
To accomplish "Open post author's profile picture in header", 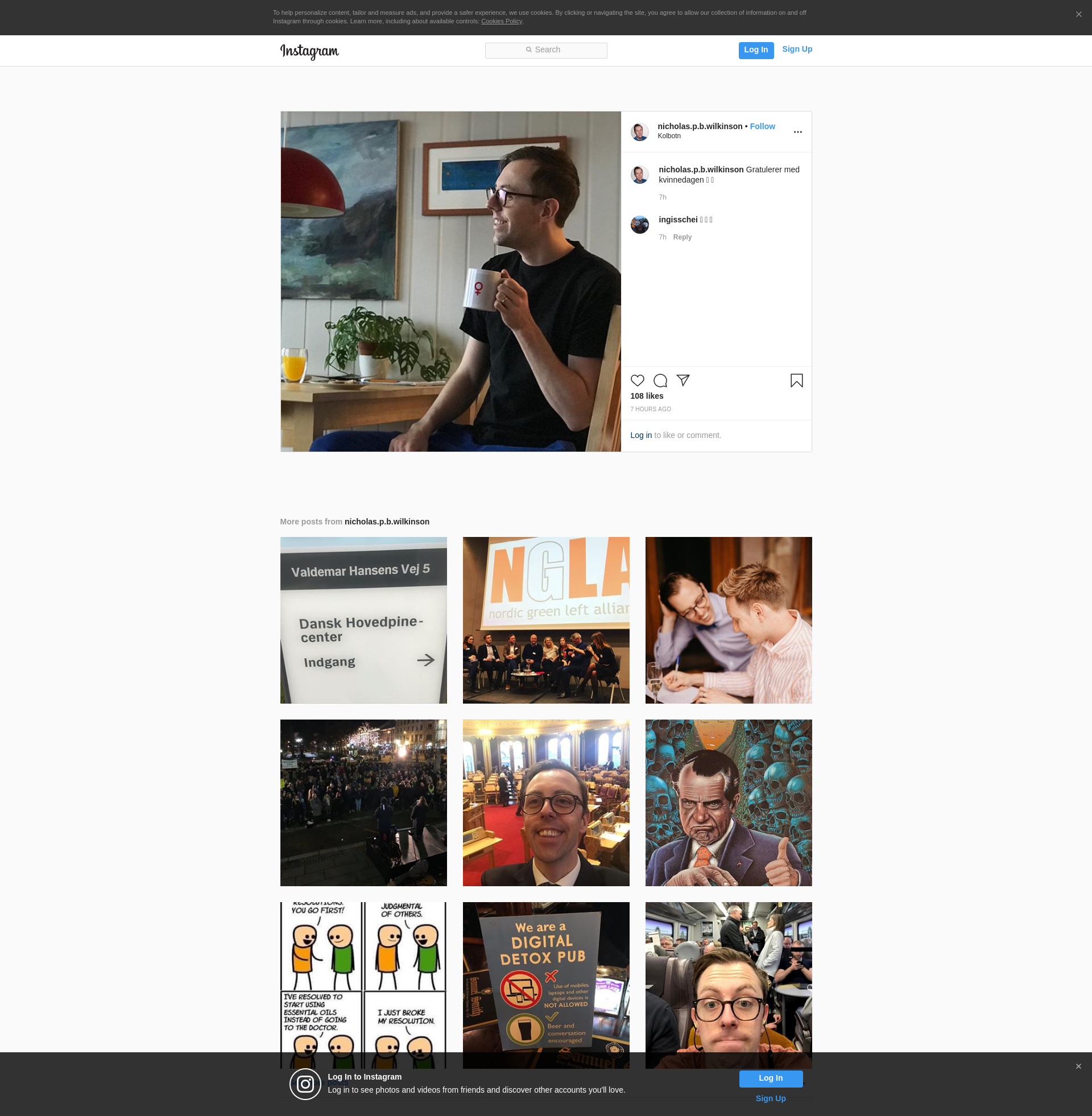I will tap(639, 131).
